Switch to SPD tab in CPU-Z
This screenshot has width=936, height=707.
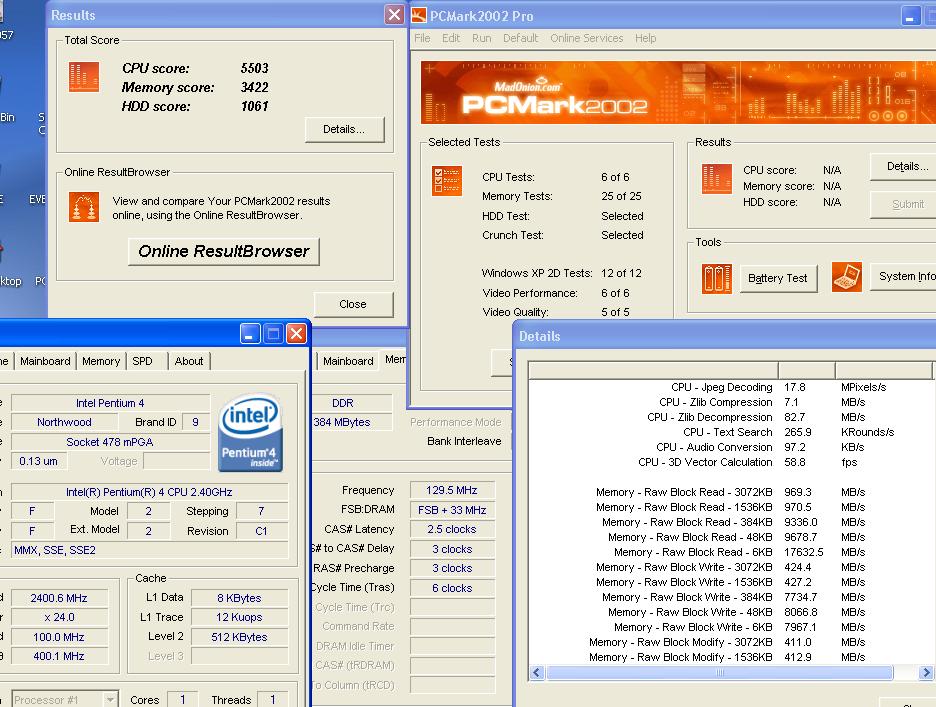[143, 361]
